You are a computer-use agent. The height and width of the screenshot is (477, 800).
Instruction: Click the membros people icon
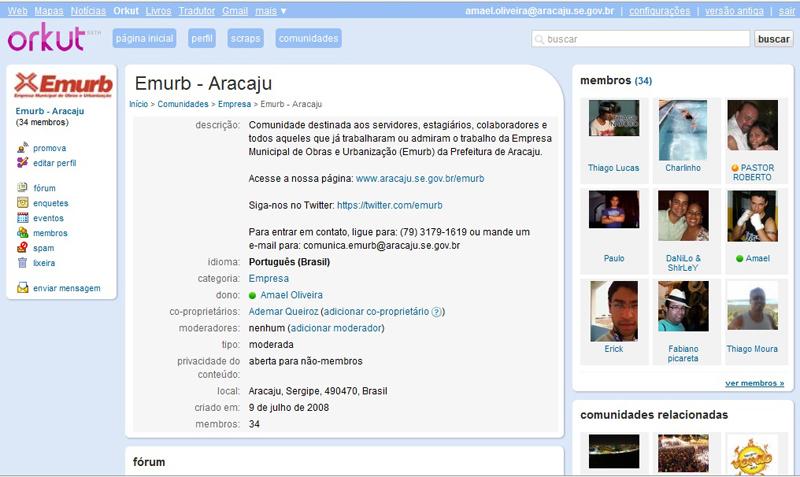pyautogui.click(x=22, y=233)
